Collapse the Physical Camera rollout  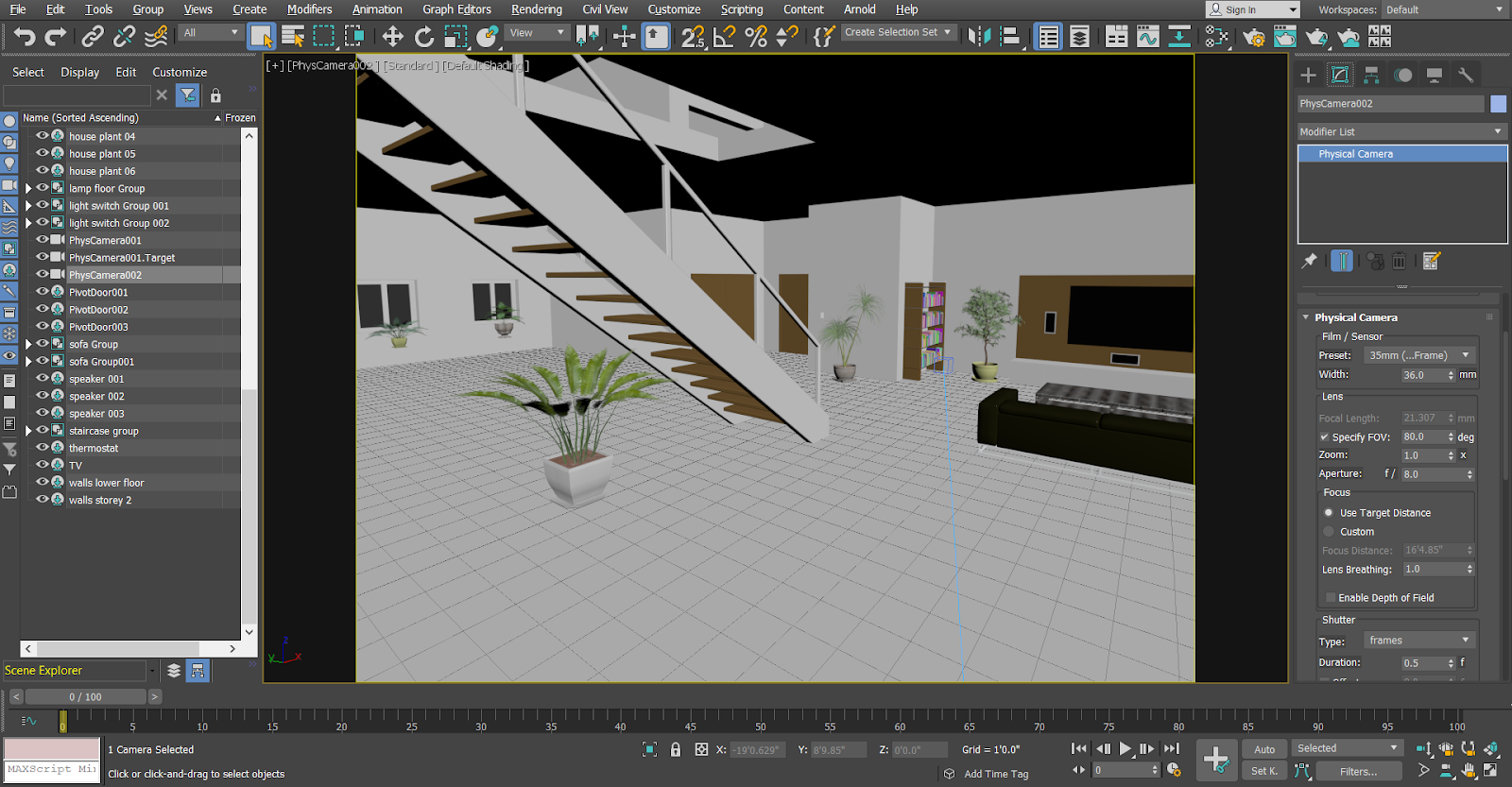[1306, 317]
